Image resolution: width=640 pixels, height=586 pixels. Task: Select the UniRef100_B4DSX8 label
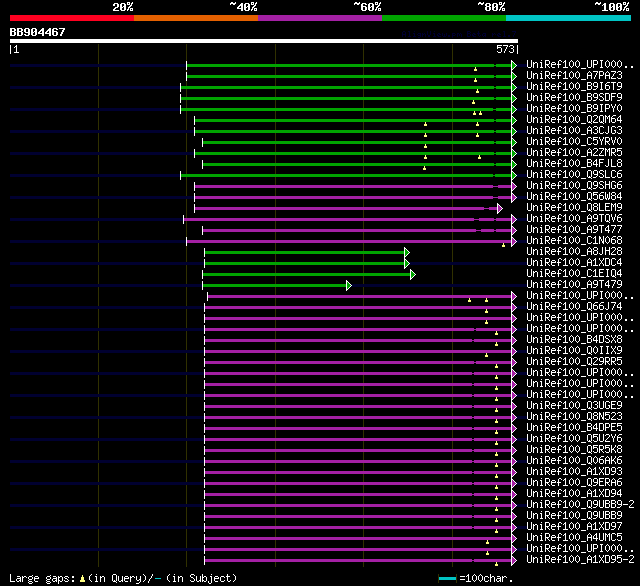[574, 340]
